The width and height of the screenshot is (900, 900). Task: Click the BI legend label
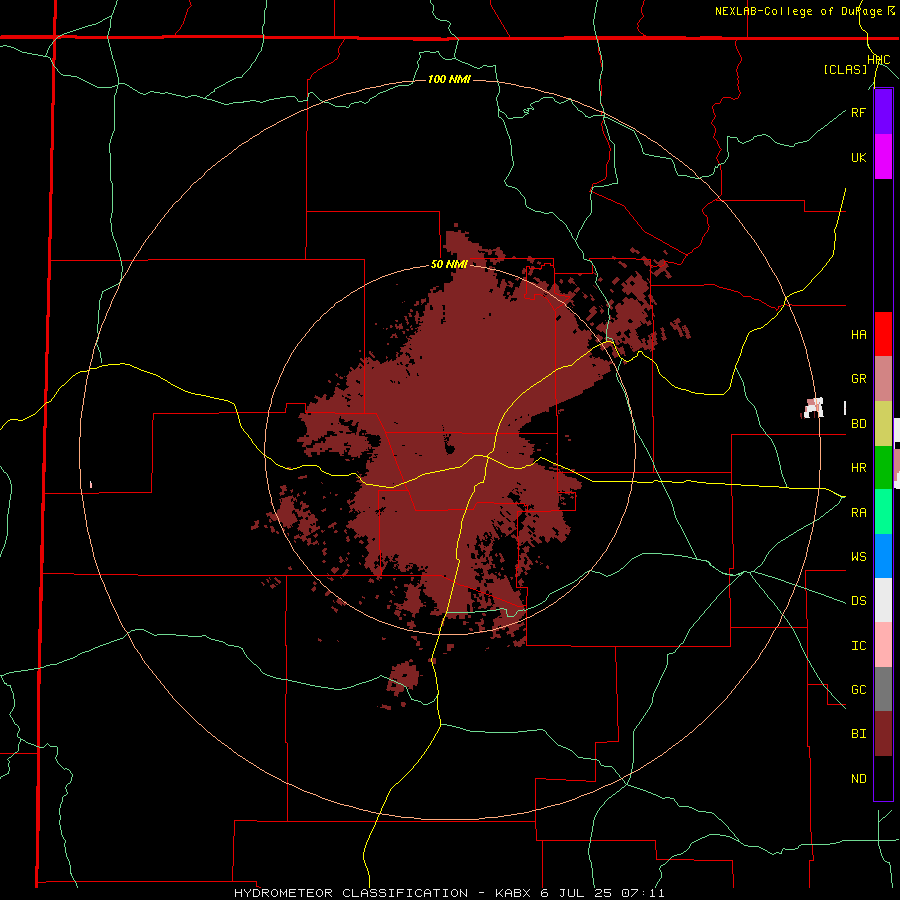[x=858, y=734]
